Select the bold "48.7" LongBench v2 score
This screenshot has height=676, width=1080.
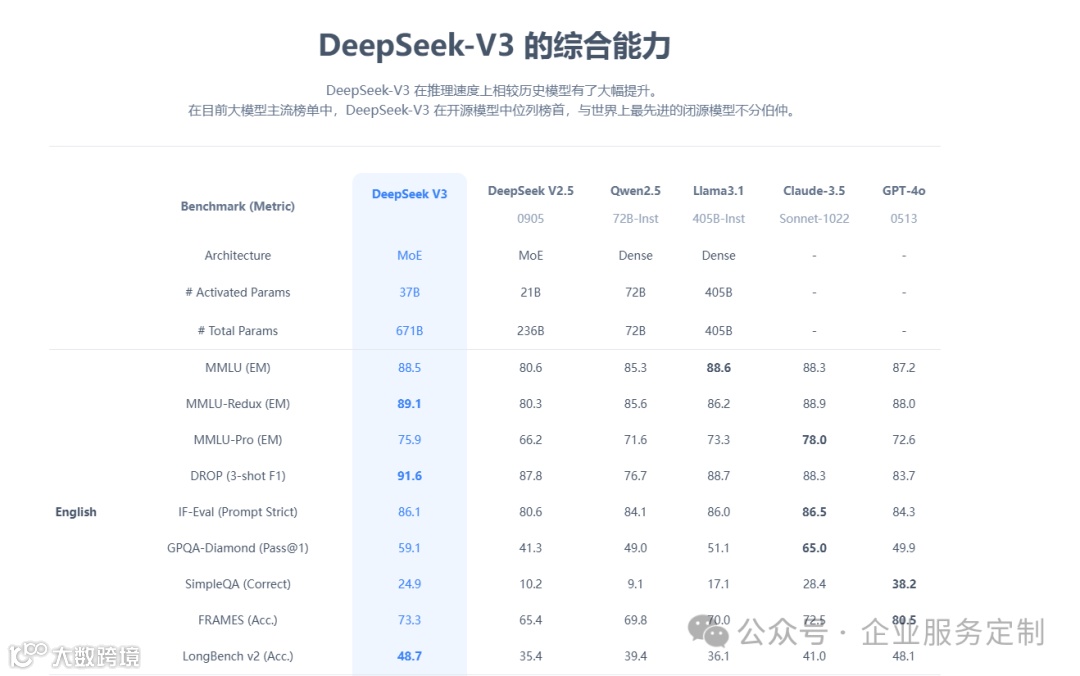[409, 656]
